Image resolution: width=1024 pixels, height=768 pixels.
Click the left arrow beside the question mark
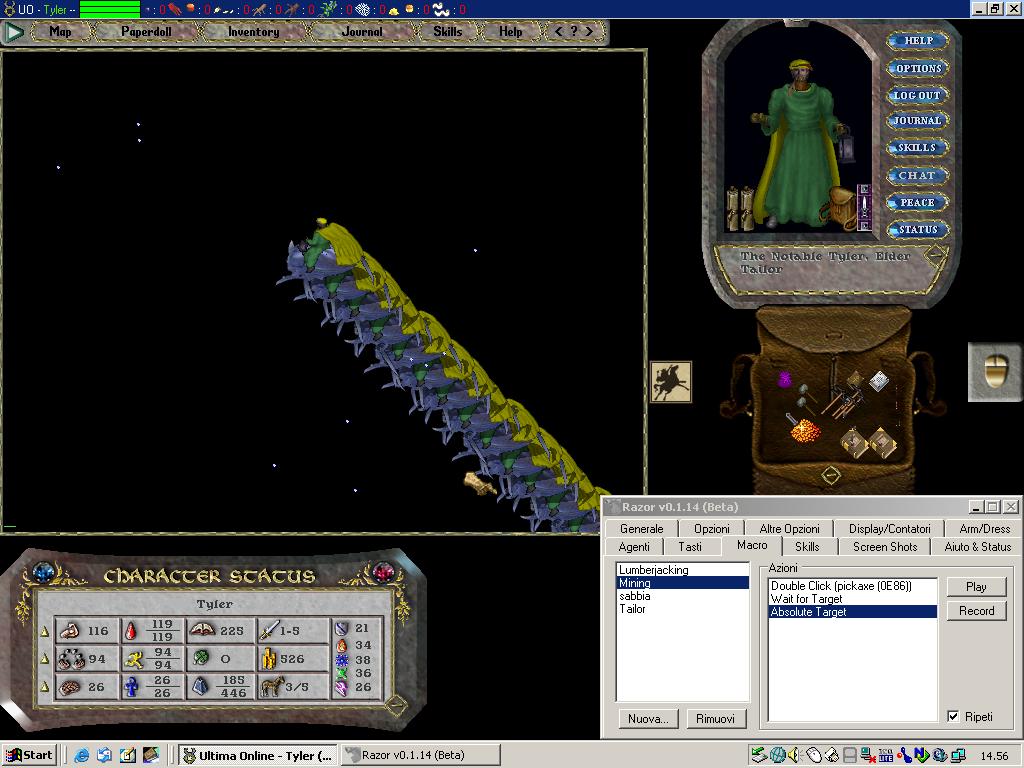pos(558,31)
